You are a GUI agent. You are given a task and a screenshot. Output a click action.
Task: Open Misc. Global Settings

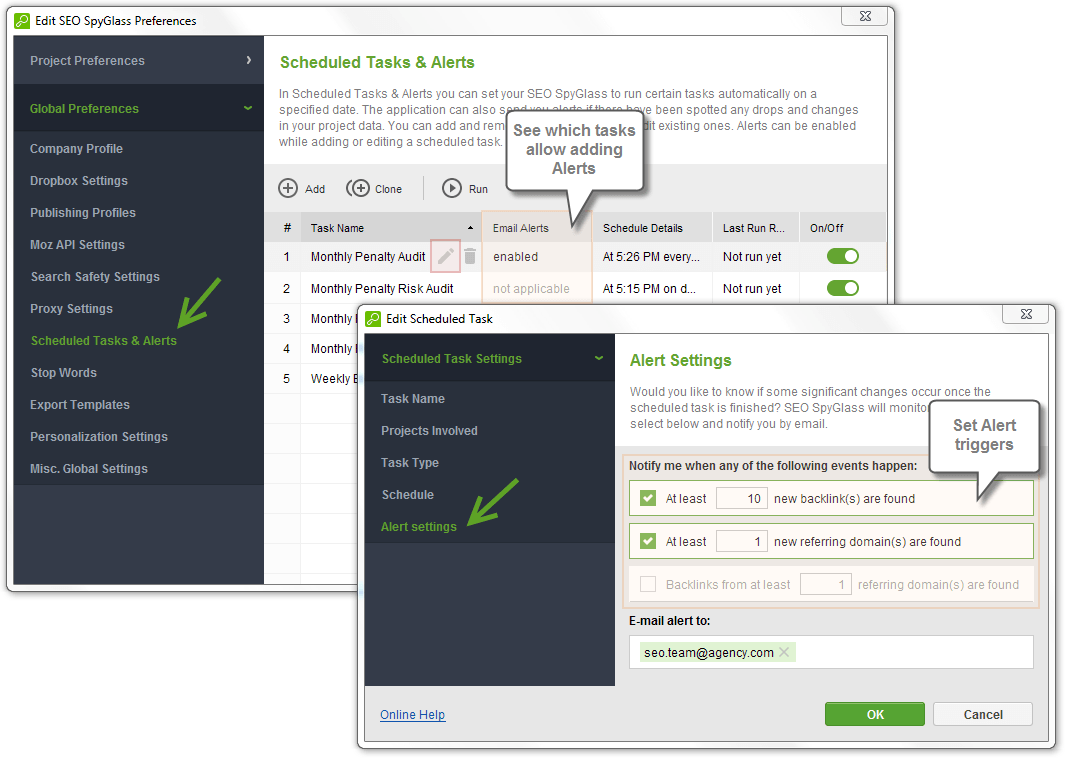click(89, 468)
